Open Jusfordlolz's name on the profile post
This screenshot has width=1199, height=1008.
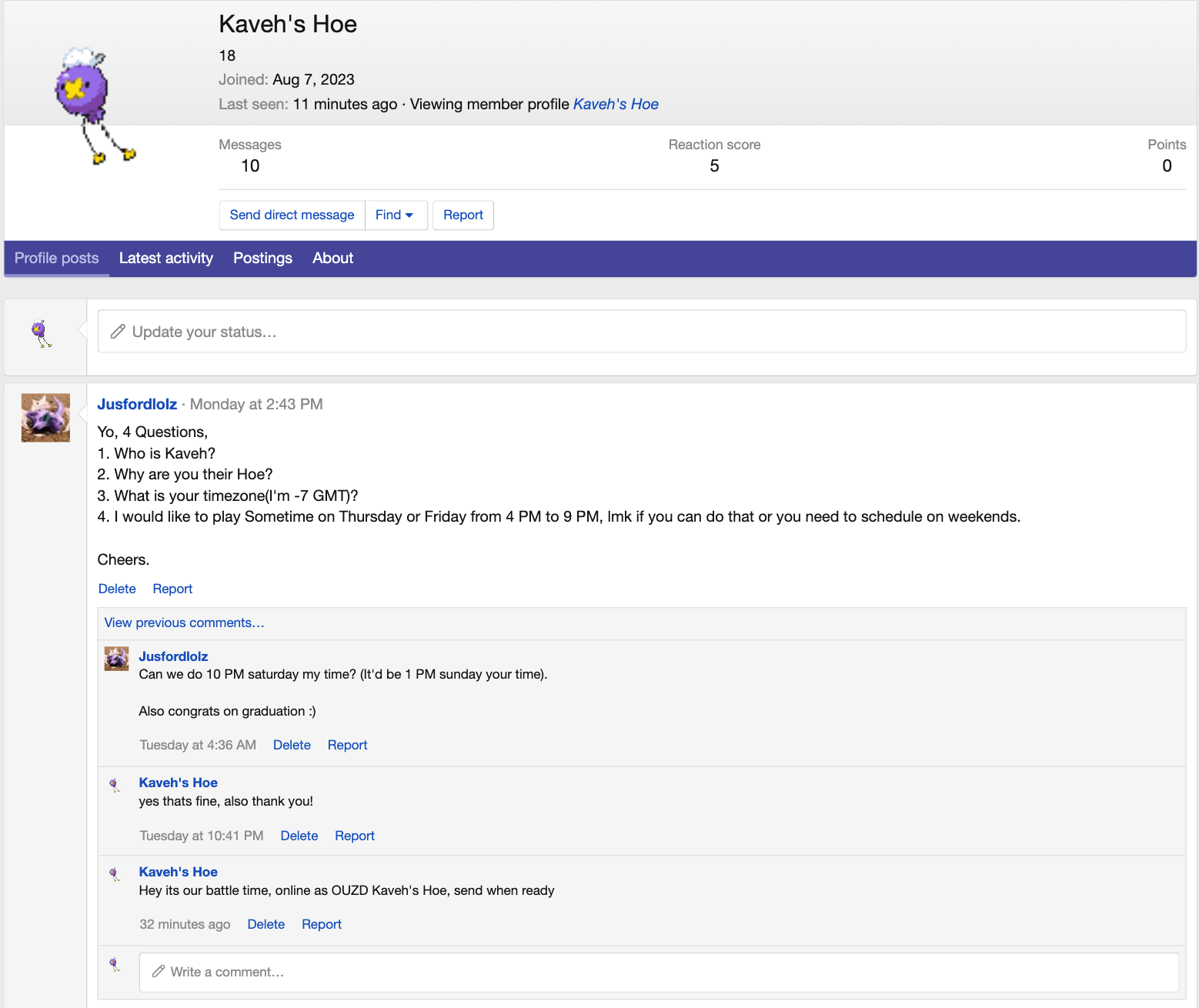tap(137, 405)
